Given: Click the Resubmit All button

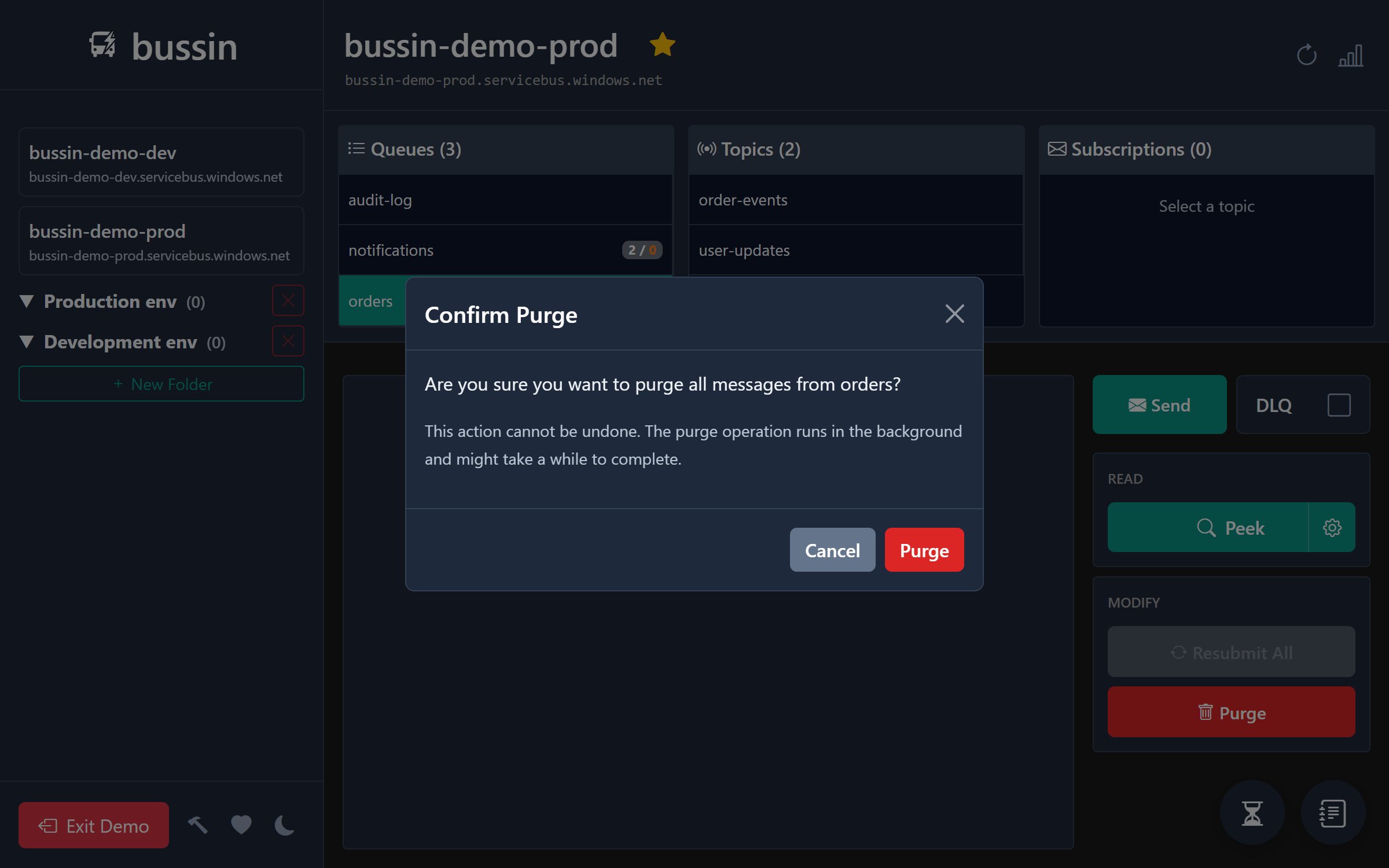Looking at the screenshot, I should [1231, 652].
